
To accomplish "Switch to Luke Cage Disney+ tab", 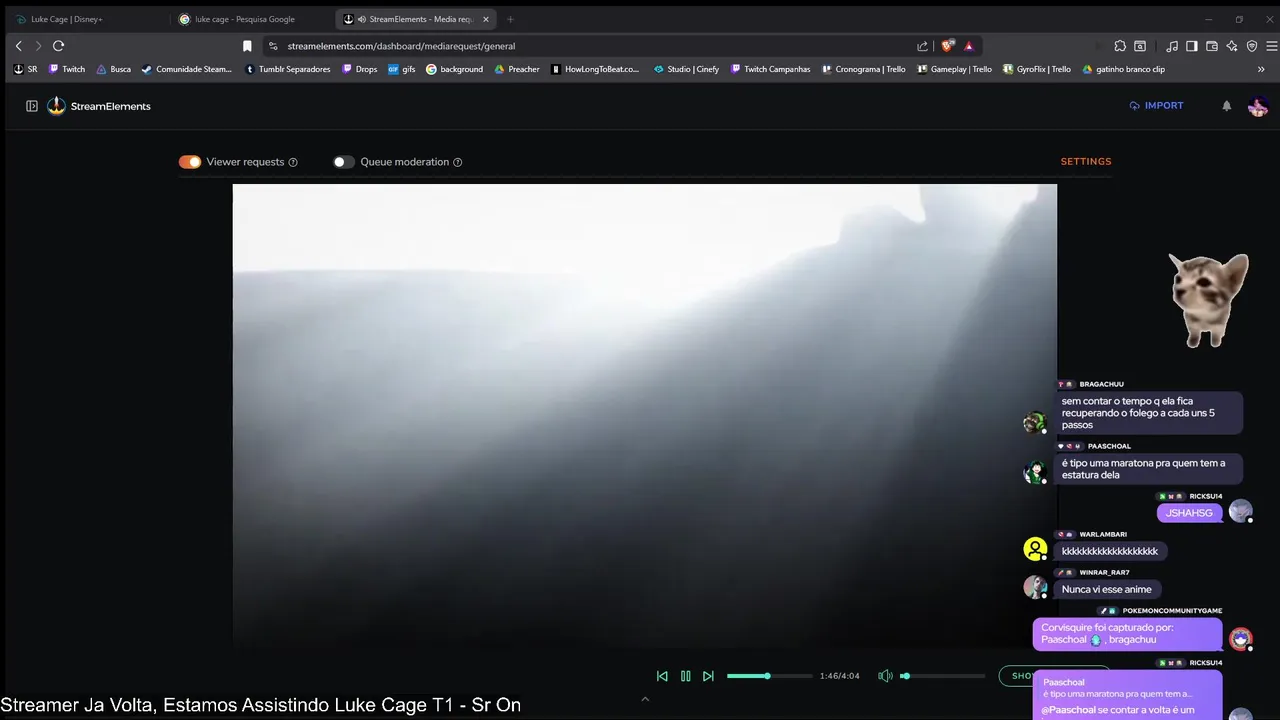I will (x=88, y=19).
